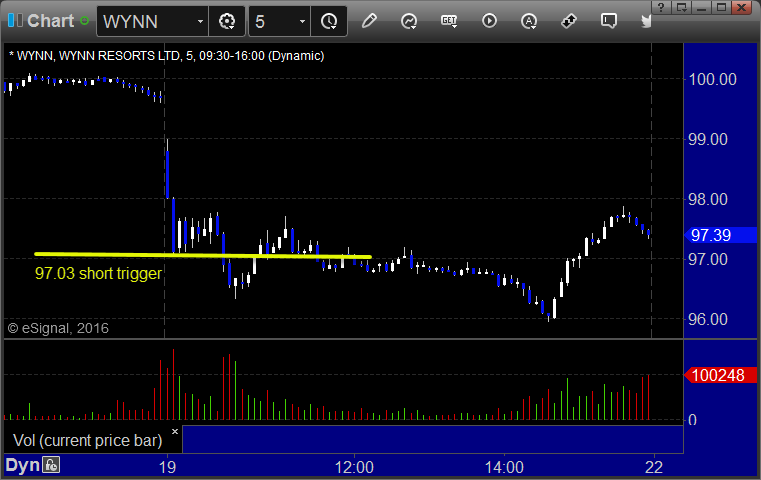This screenshot has height=480, width=761.
Task: Click the 100.00 price axis label
Action: pos(712,79)
